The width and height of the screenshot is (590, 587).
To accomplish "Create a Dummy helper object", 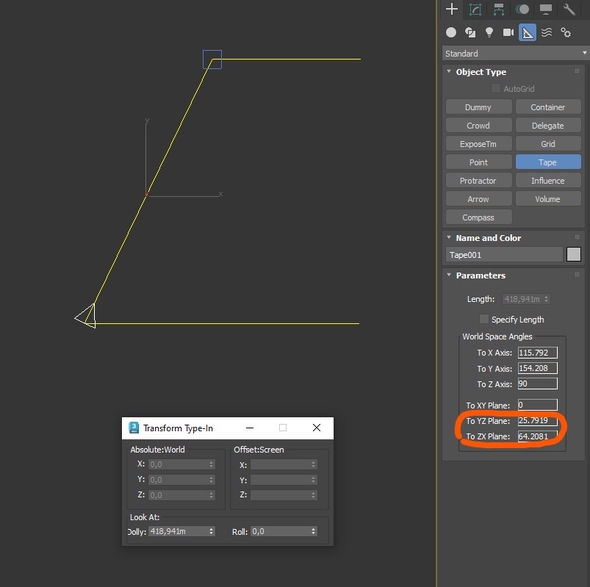I will pyautogui.click(x=479, y=107).
